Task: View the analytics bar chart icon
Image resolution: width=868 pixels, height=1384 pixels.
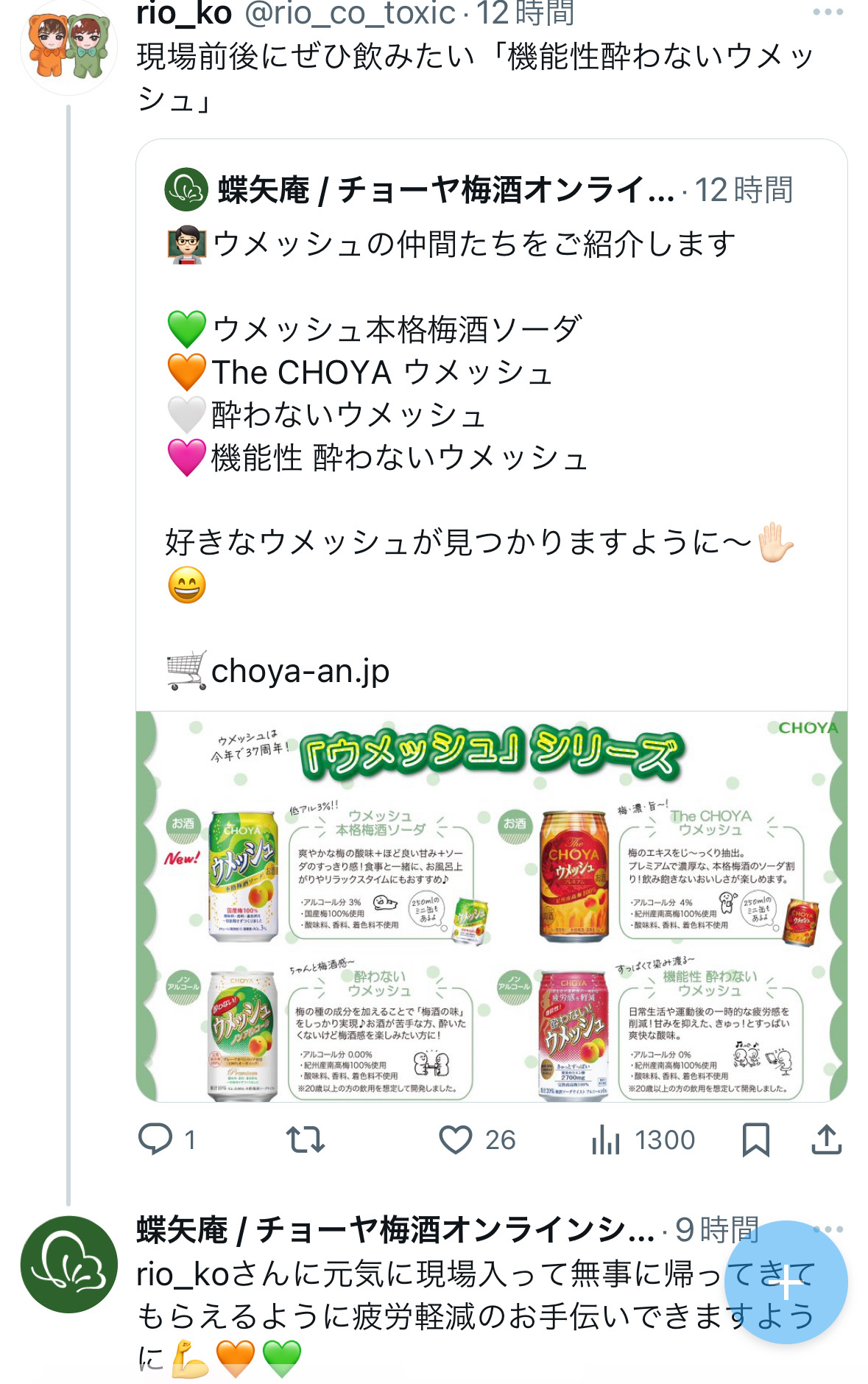Action: 606,1139
